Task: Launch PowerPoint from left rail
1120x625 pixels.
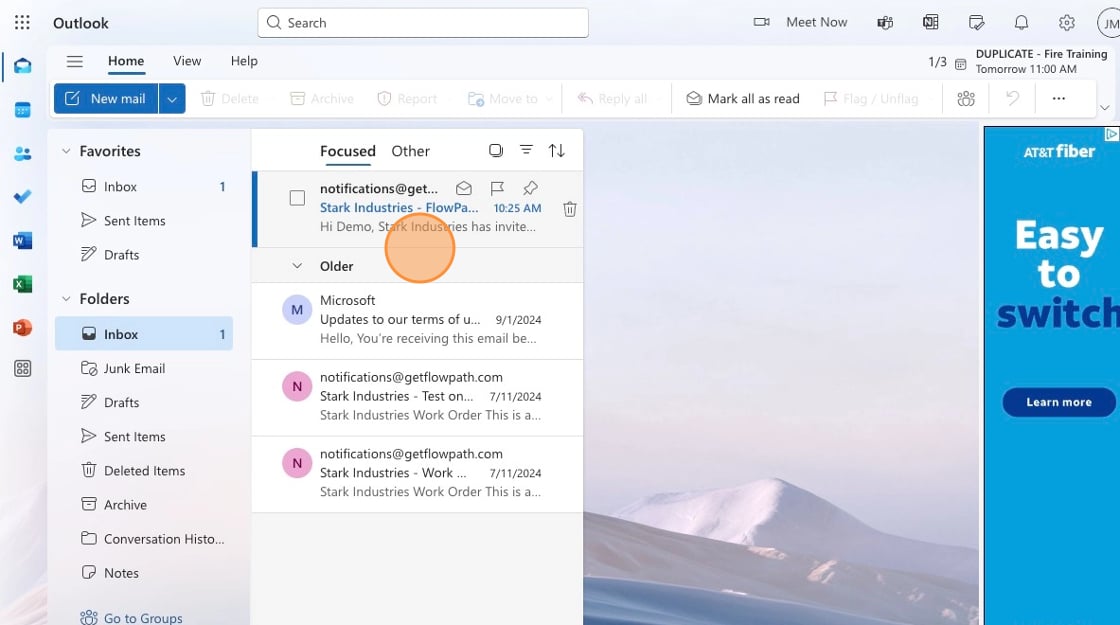Action: [22, 327]
